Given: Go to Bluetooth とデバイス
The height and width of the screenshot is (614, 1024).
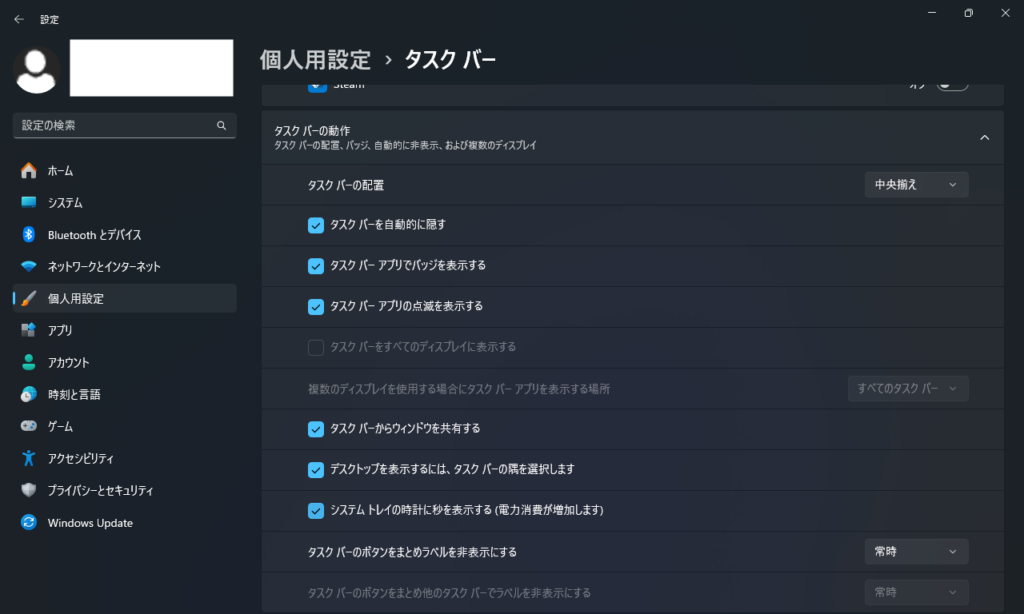Looking at the screenshot, I should pyautogui.click(x=125, y=234).
